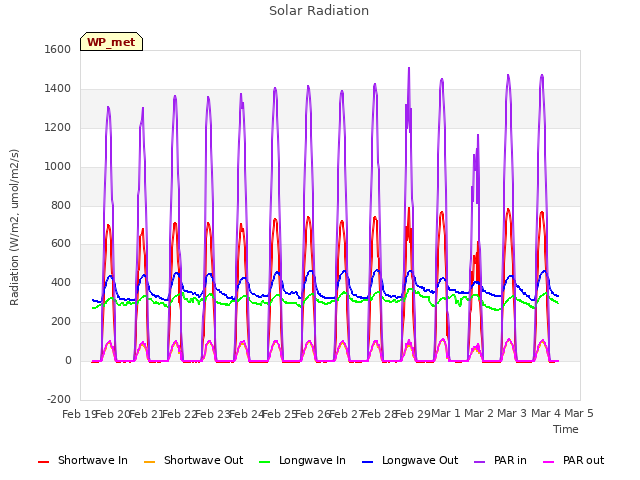This screenshot has height=480, width=640.
Task: Toggle the Shortwave Out legend entry
Action: (x=193, y=460)
